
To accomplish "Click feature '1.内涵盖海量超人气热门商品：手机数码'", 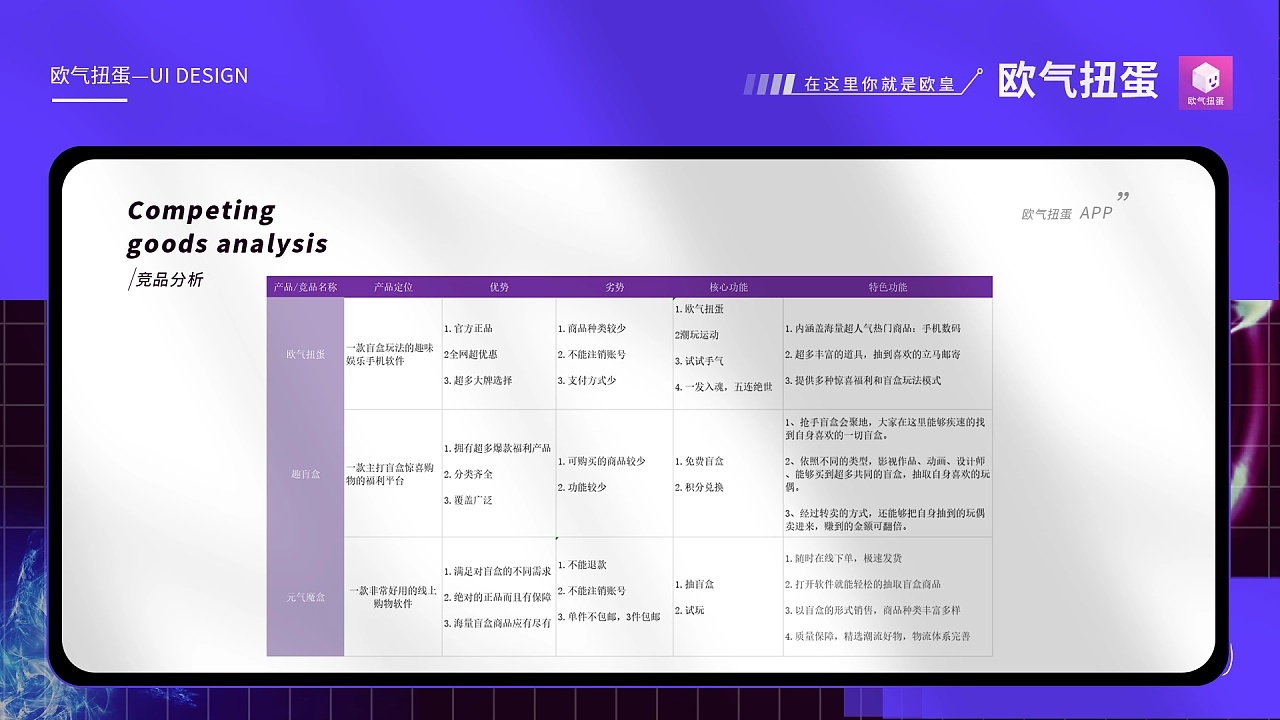I will point(873,328).
